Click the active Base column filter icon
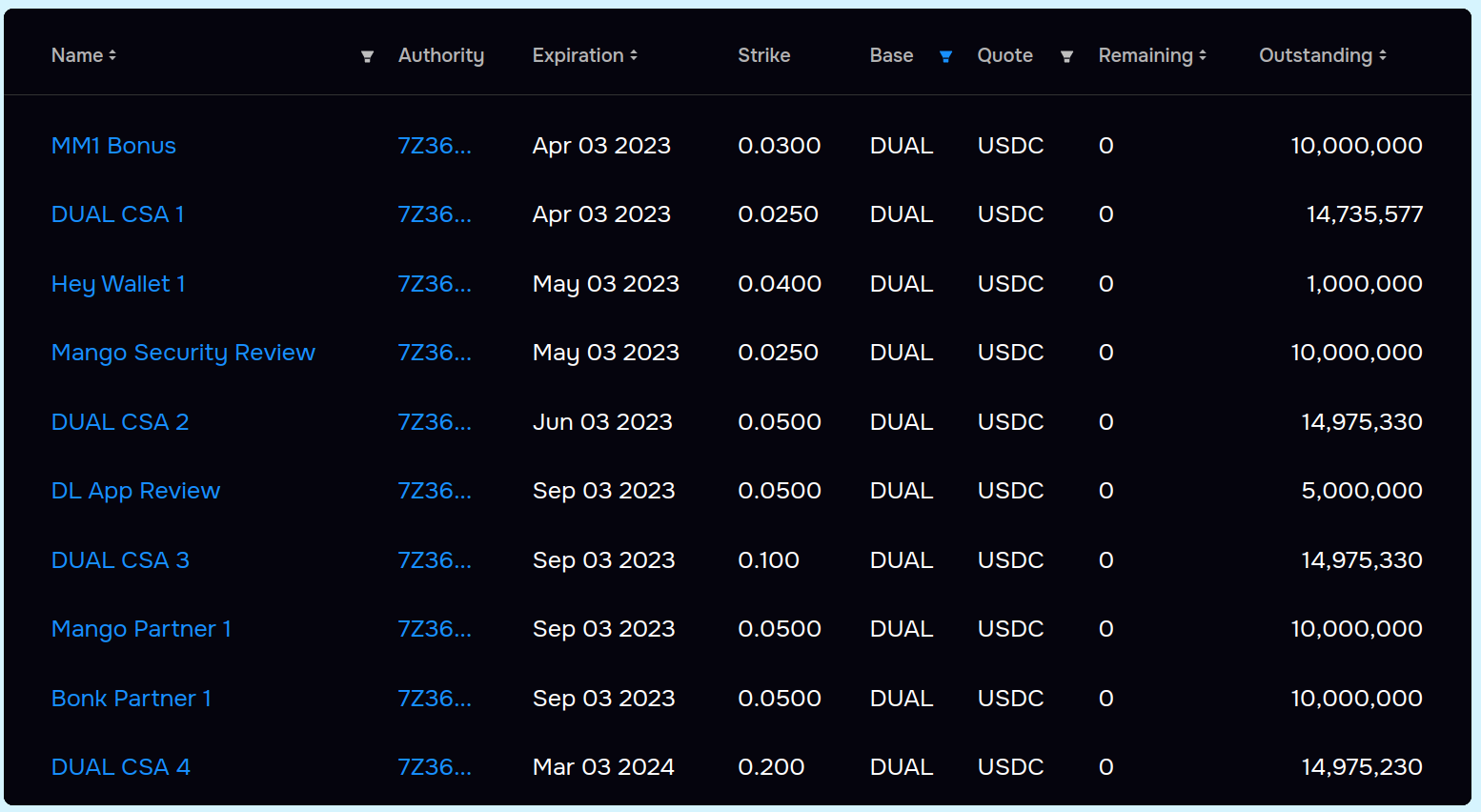Viewport: 1481px width, 812px height. 945,57
